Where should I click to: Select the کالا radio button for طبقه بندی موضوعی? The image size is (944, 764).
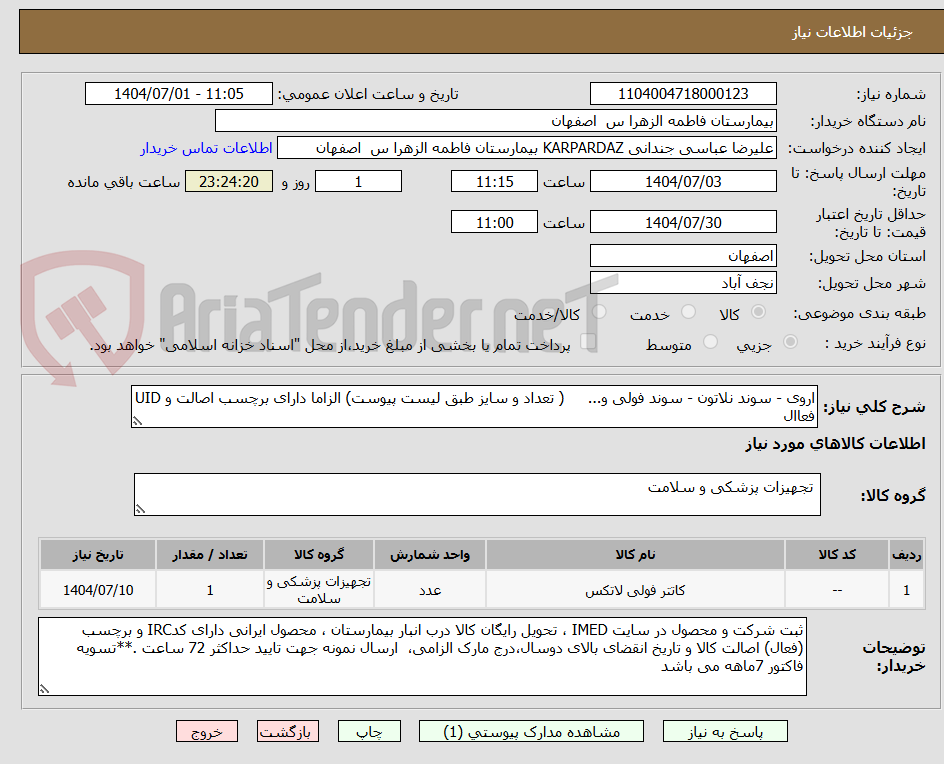pos(759,311)
